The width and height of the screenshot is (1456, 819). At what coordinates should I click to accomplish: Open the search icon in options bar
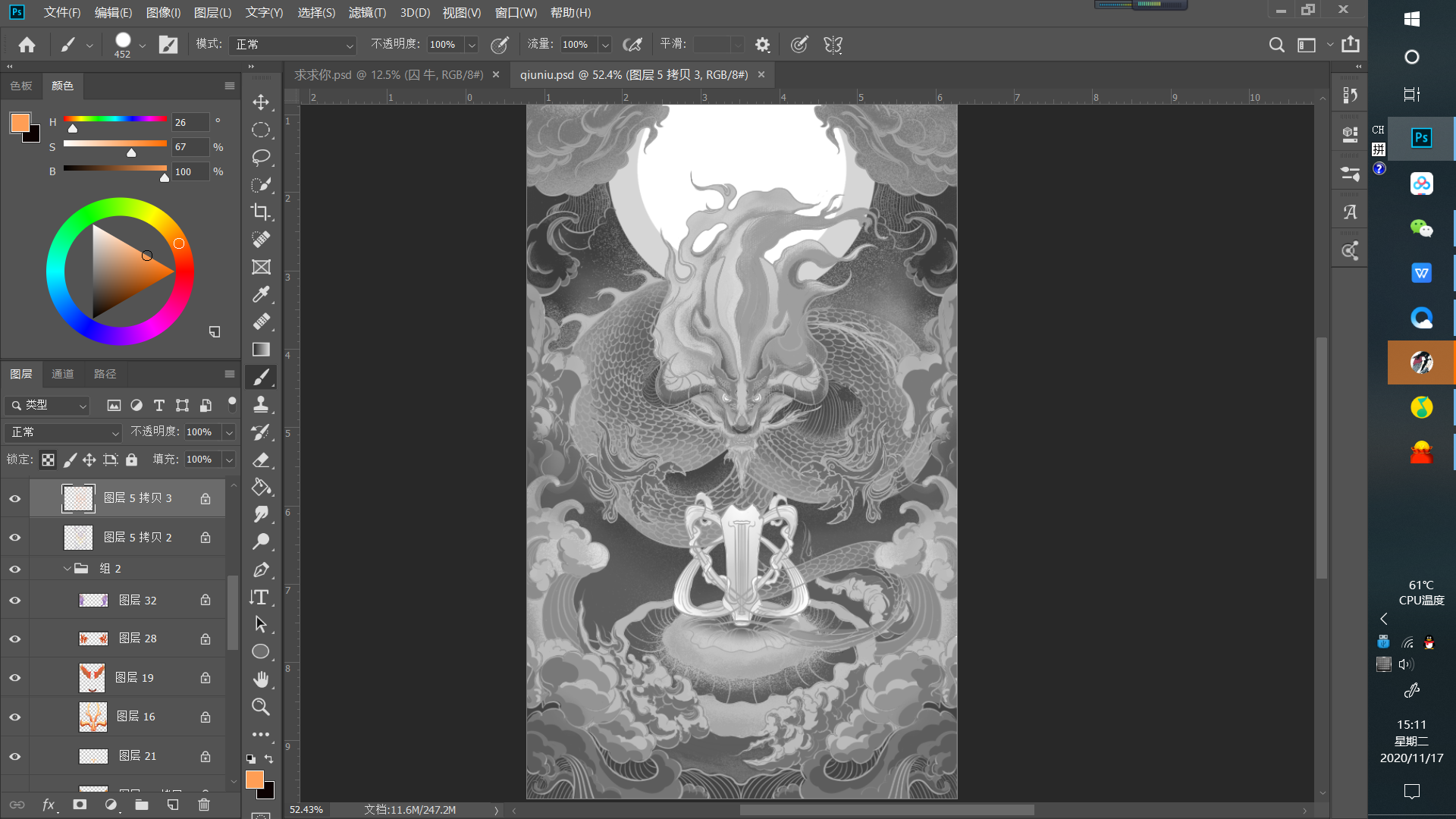click(x=1277, y=45)
